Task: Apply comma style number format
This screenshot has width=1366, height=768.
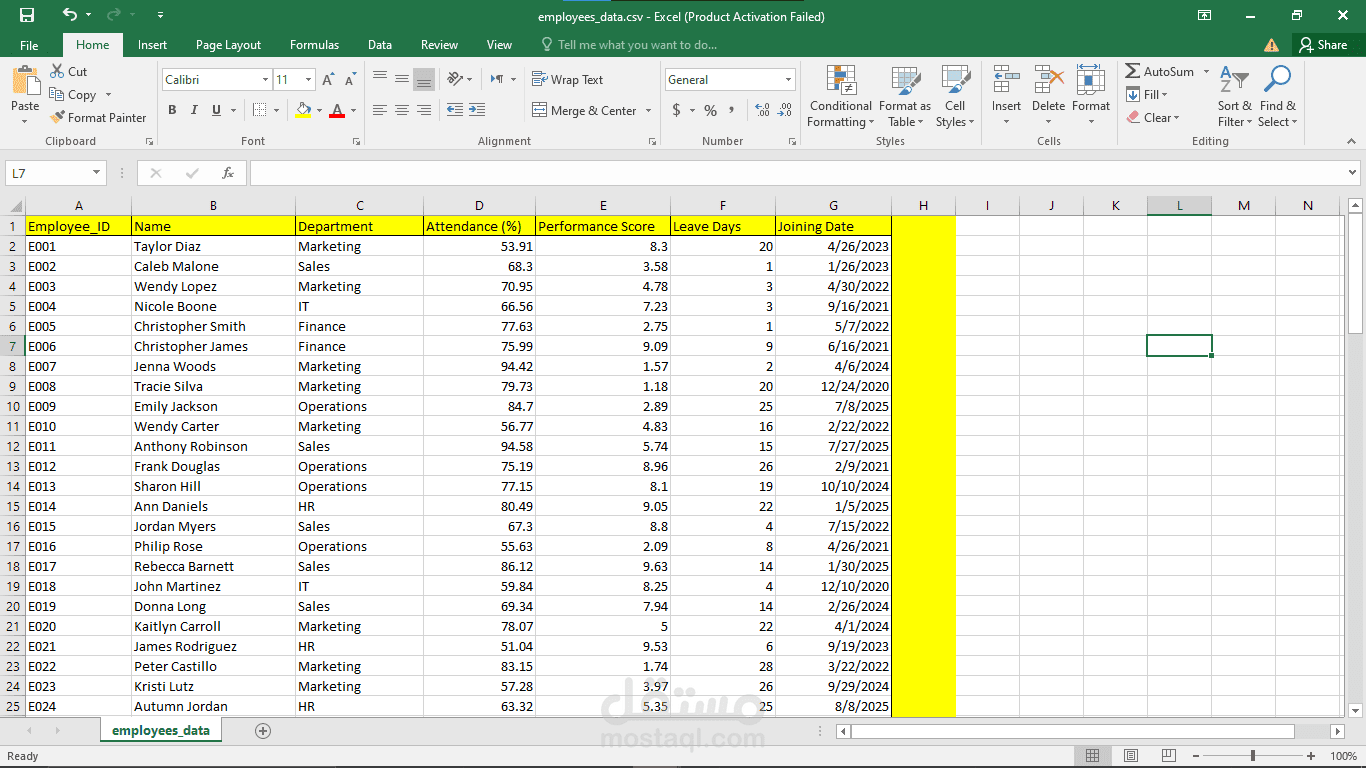Action: (731, 110)
